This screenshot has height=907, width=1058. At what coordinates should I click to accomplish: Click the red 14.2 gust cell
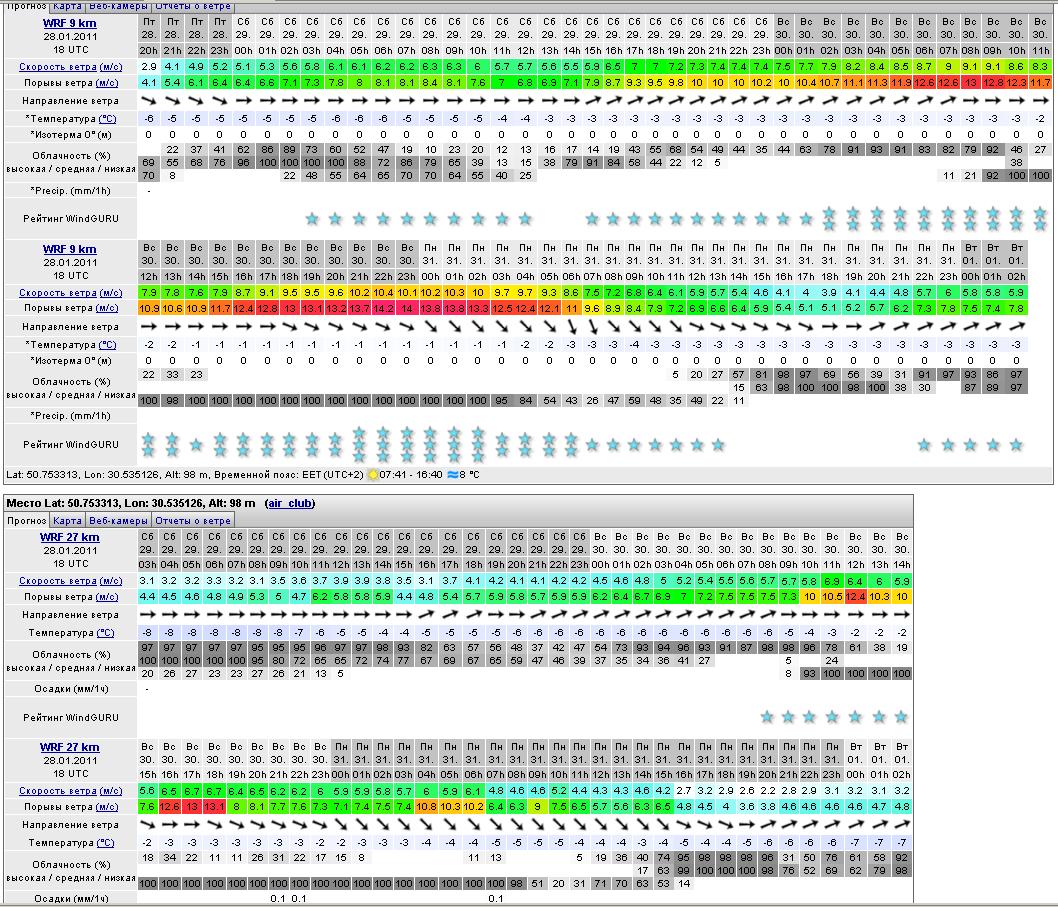(382, 309)
